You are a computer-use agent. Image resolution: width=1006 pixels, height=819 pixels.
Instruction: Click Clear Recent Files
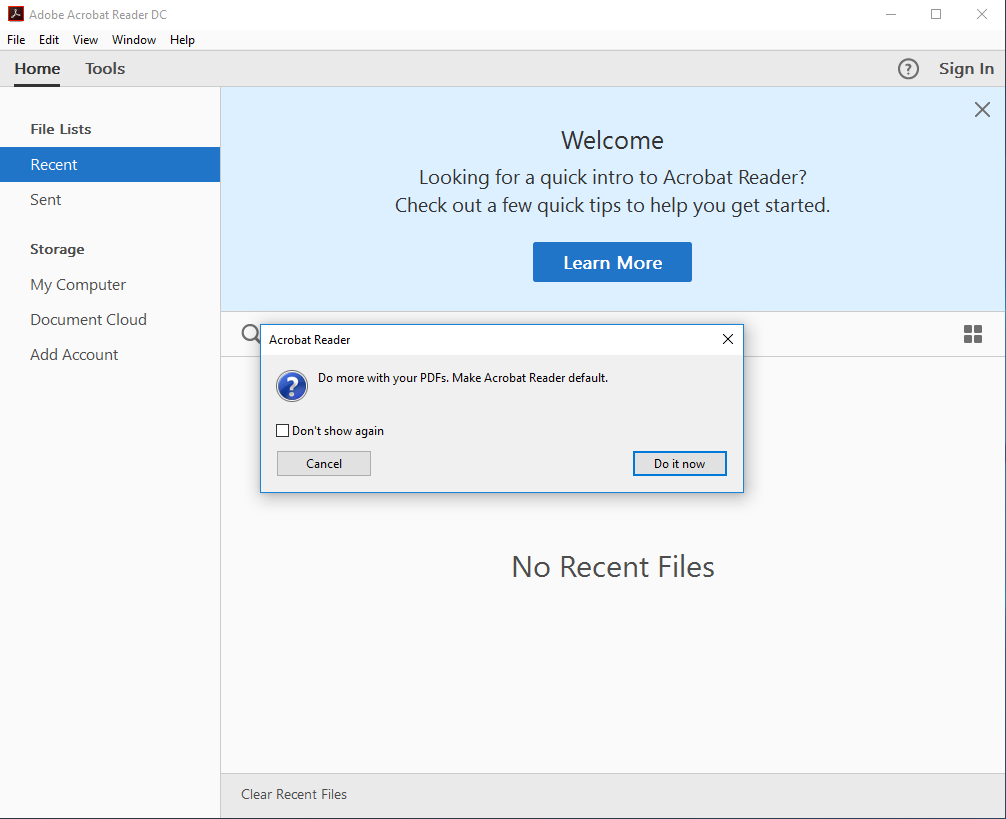(x=294, y=794)
